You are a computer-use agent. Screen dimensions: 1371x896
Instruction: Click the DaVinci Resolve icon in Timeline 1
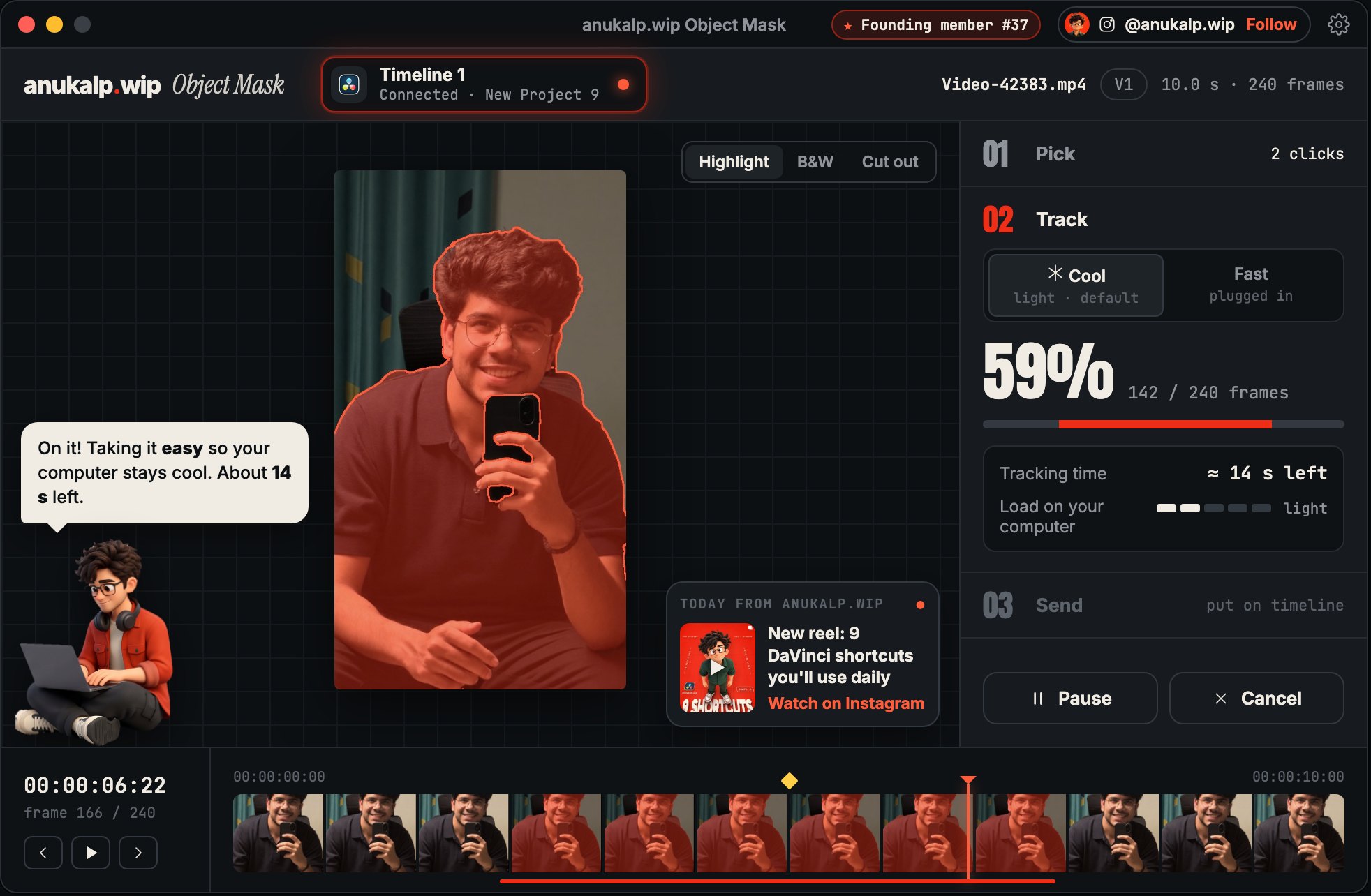point(349,84)
